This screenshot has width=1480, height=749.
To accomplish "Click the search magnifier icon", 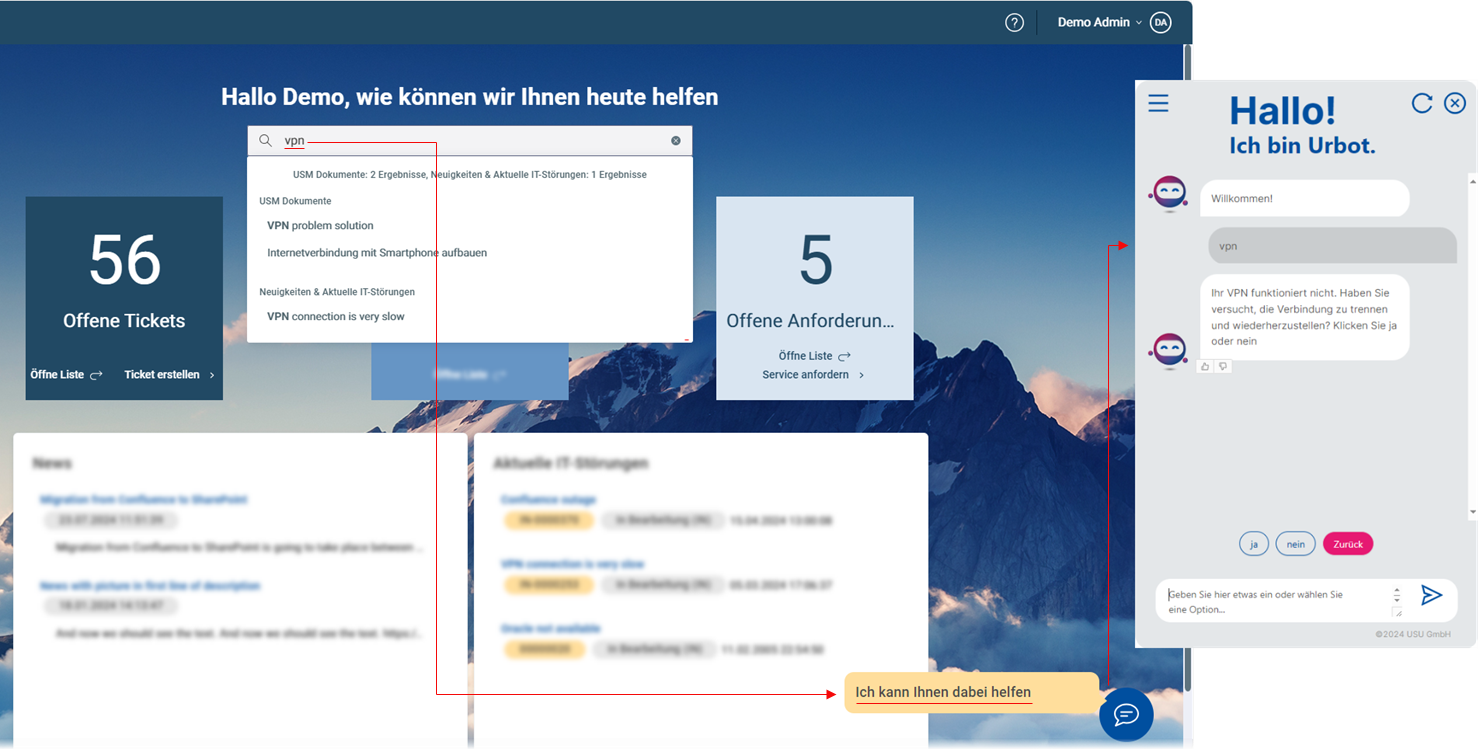I will coord(265,141).
